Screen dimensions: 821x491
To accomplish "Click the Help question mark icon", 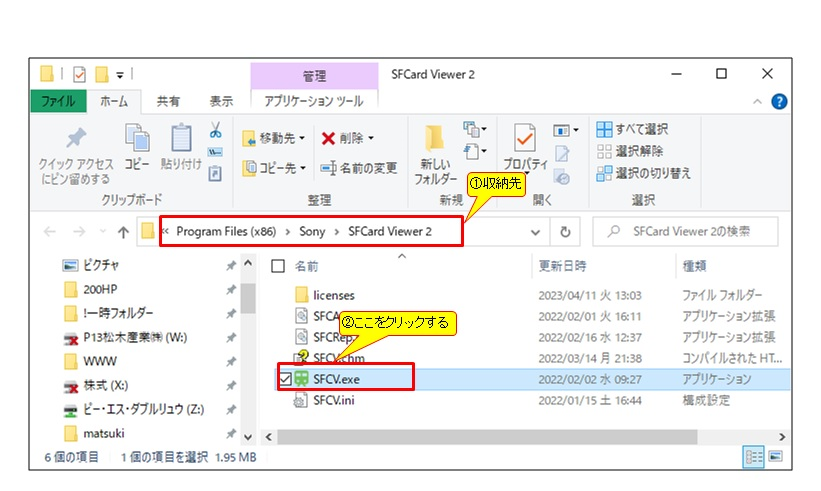I will coord(779,102).
